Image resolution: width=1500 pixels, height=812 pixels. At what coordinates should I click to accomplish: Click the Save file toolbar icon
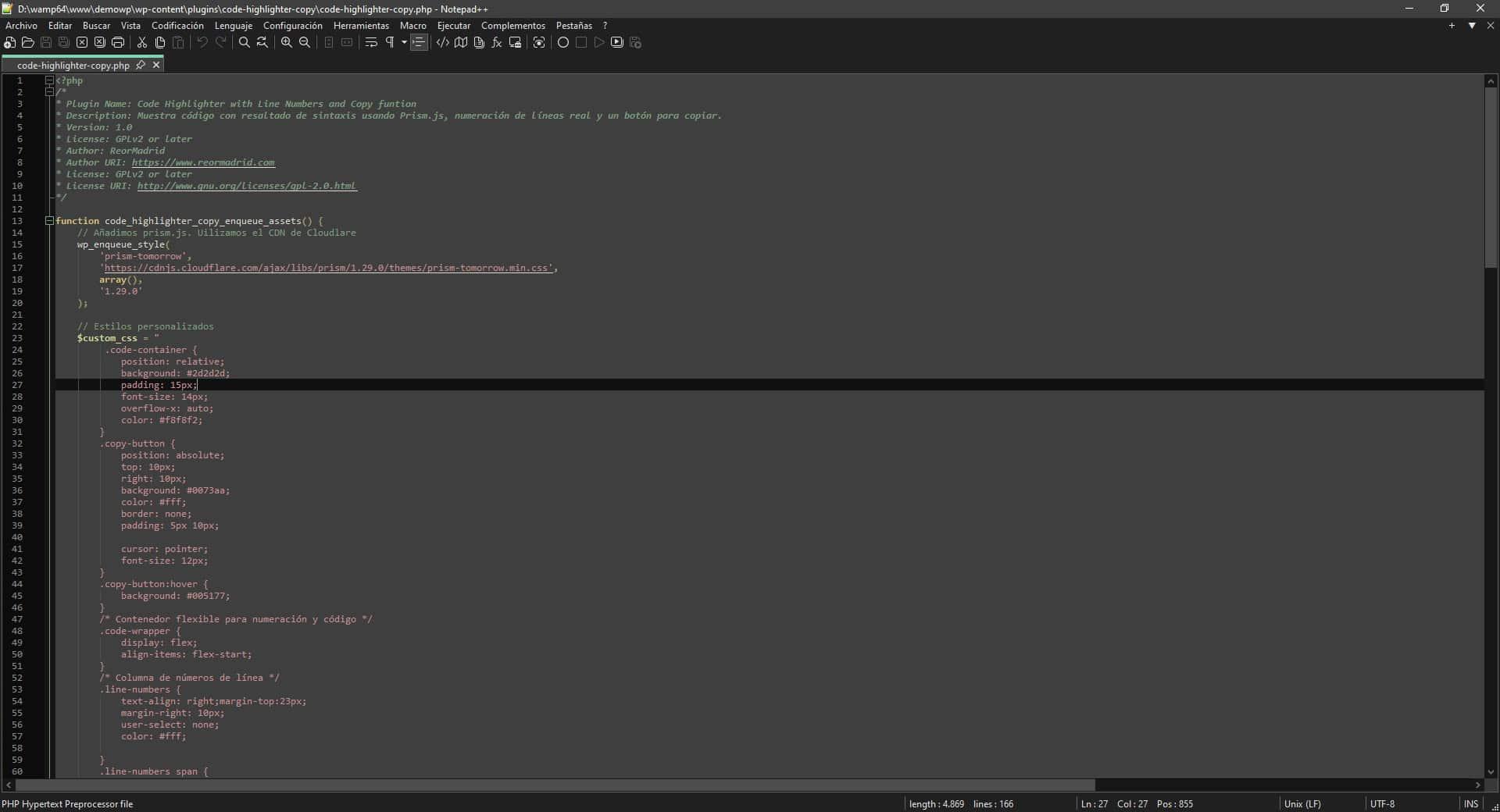46,42
